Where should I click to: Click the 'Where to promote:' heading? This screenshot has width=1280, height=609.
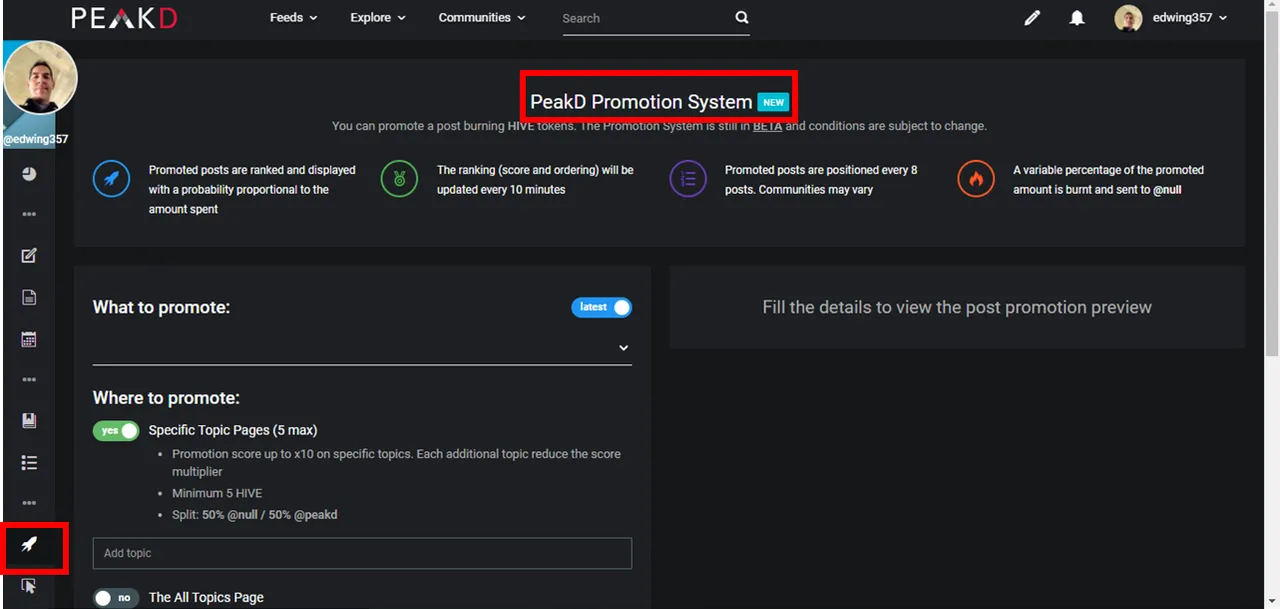pyautogui.click(x=166, y=398)
